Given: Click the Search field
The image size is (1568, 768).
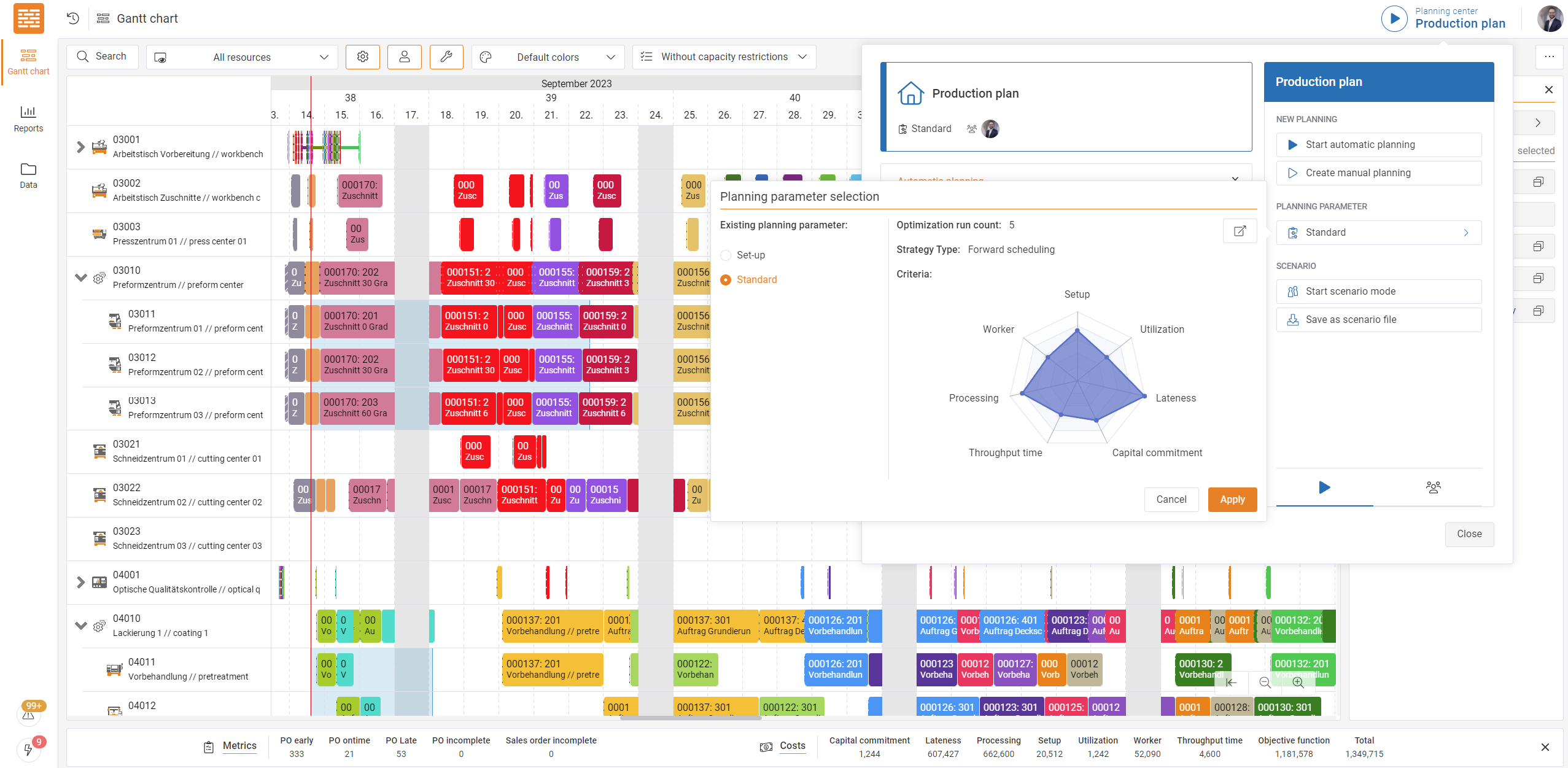Looking at the screenshot, I should [103, 56].
